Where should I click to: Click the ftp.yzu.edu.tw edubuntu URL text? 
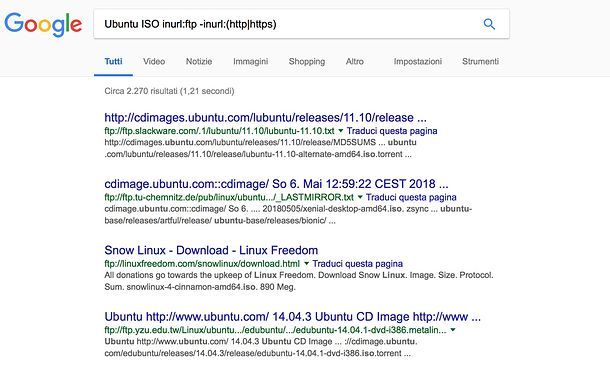[x=275, y=330]
